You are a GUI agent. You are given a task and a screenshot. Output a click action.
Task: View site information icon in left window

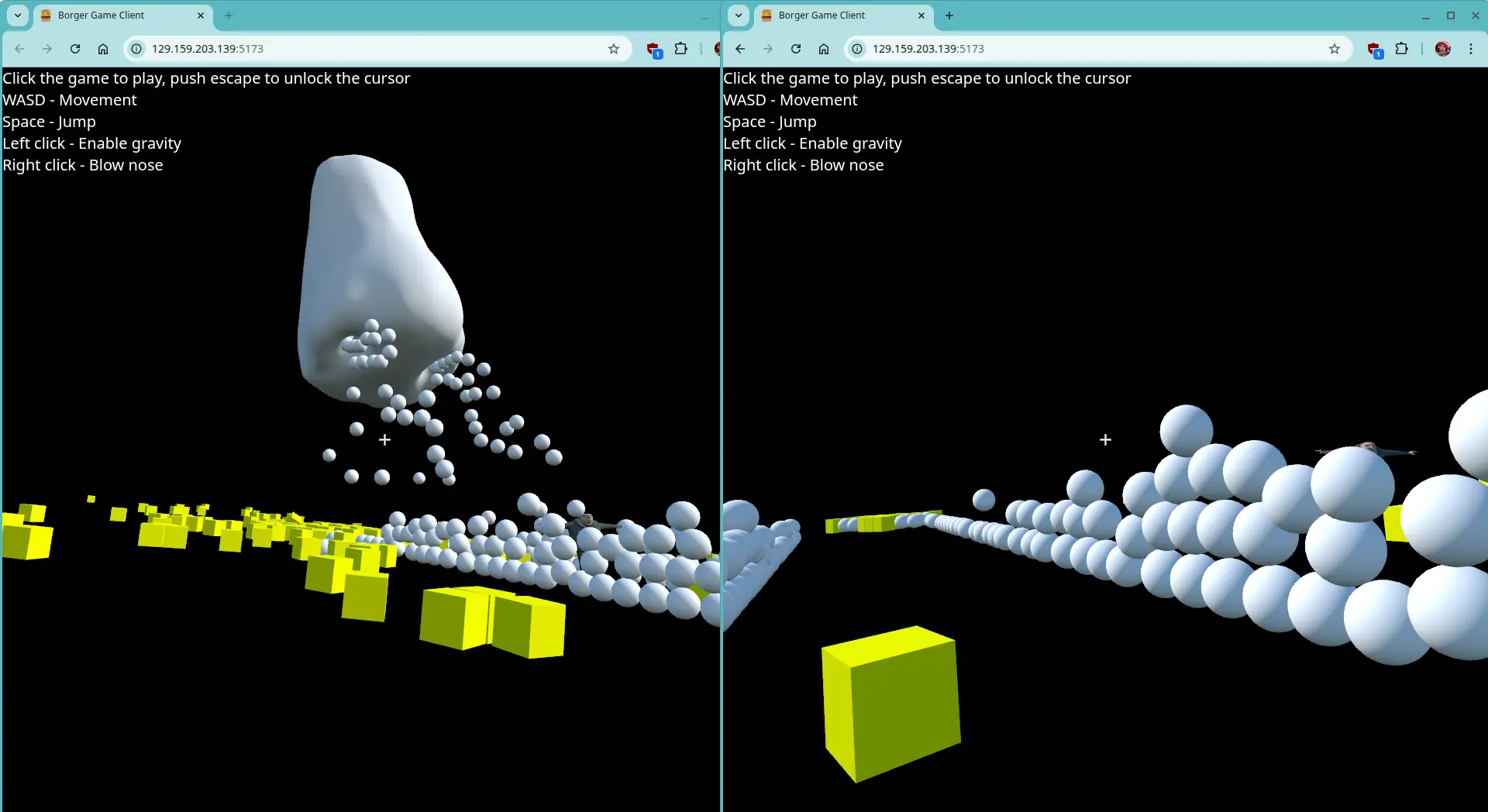(136, 49)
